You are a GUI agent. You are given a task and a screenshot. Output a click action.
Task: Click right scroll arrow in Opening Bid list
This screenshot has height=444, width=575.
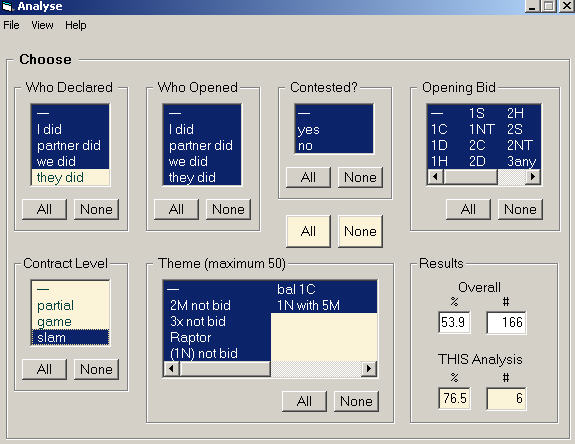point(533,177)
